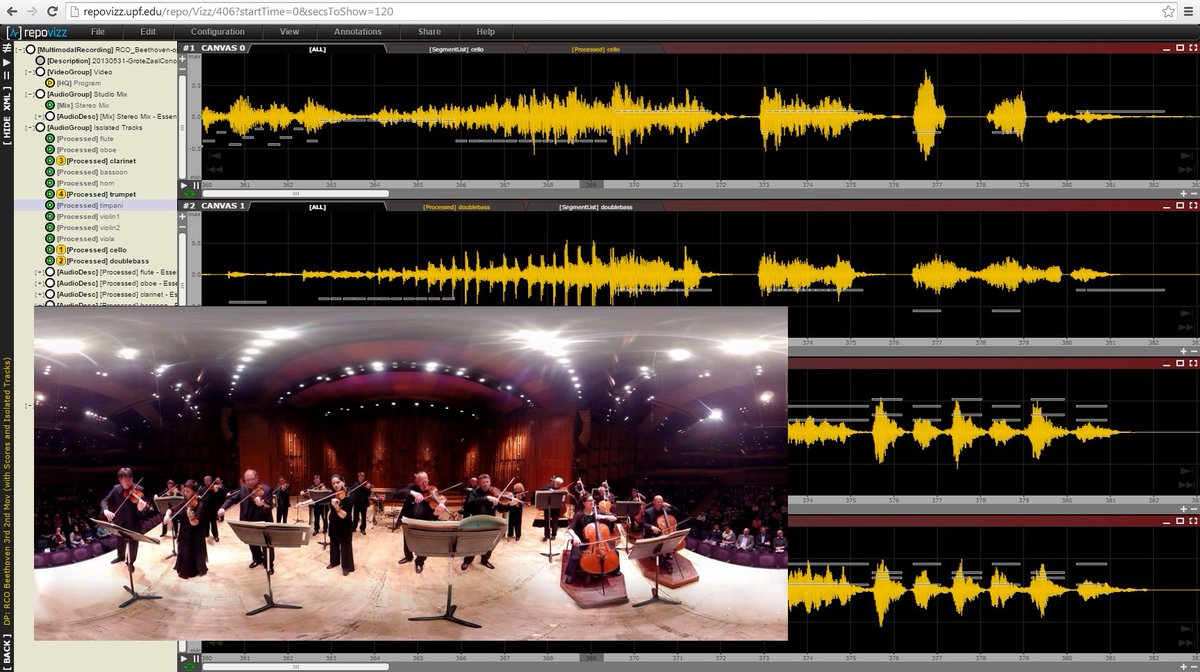Viewport: 1200px width, 672px height.
Task: Select the ALL tab in Canvas 1
Action: coord(317,207)
